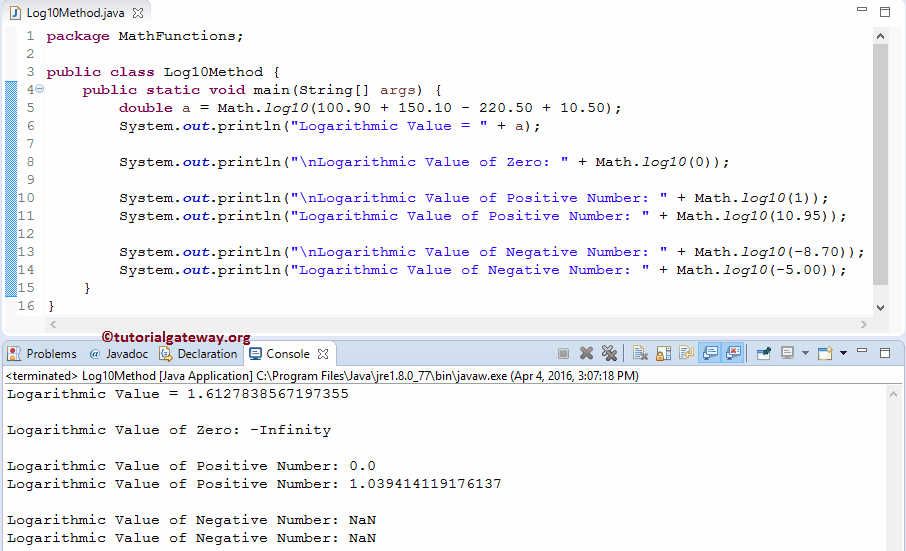Viewport: 906px width, 551px height.
Task: Maximize the editor area
Action: tap(885, 12)
